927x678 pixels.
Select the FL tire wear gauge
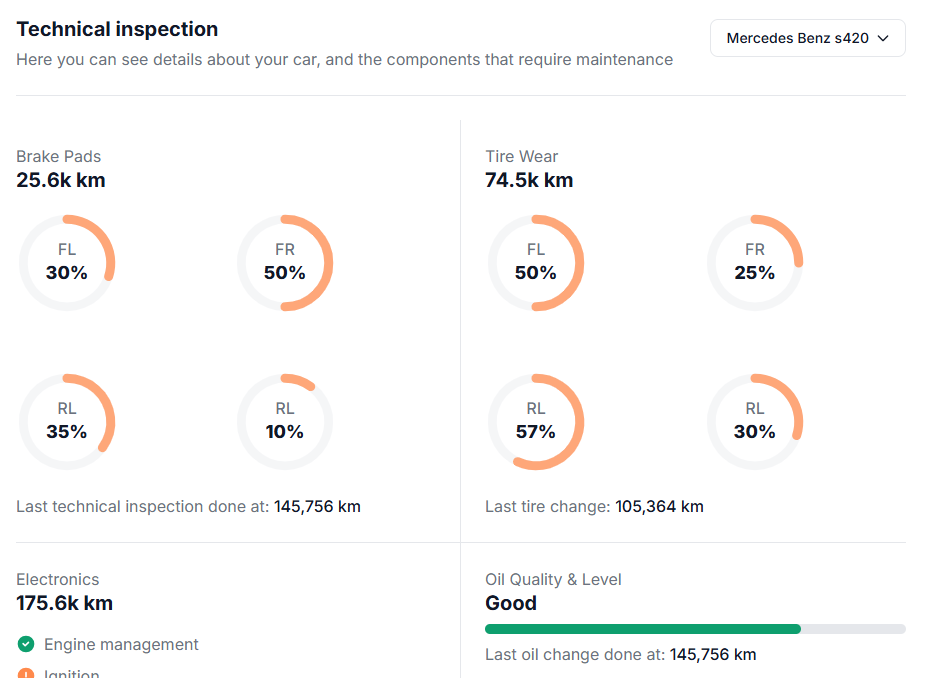pyautogui.click(x=536, y=262)
